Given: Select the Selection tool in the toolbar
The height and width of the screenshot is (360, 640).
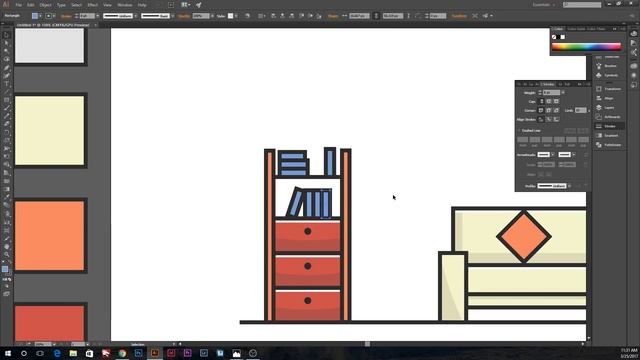Looking at the screenshot, I should point(6,35).
